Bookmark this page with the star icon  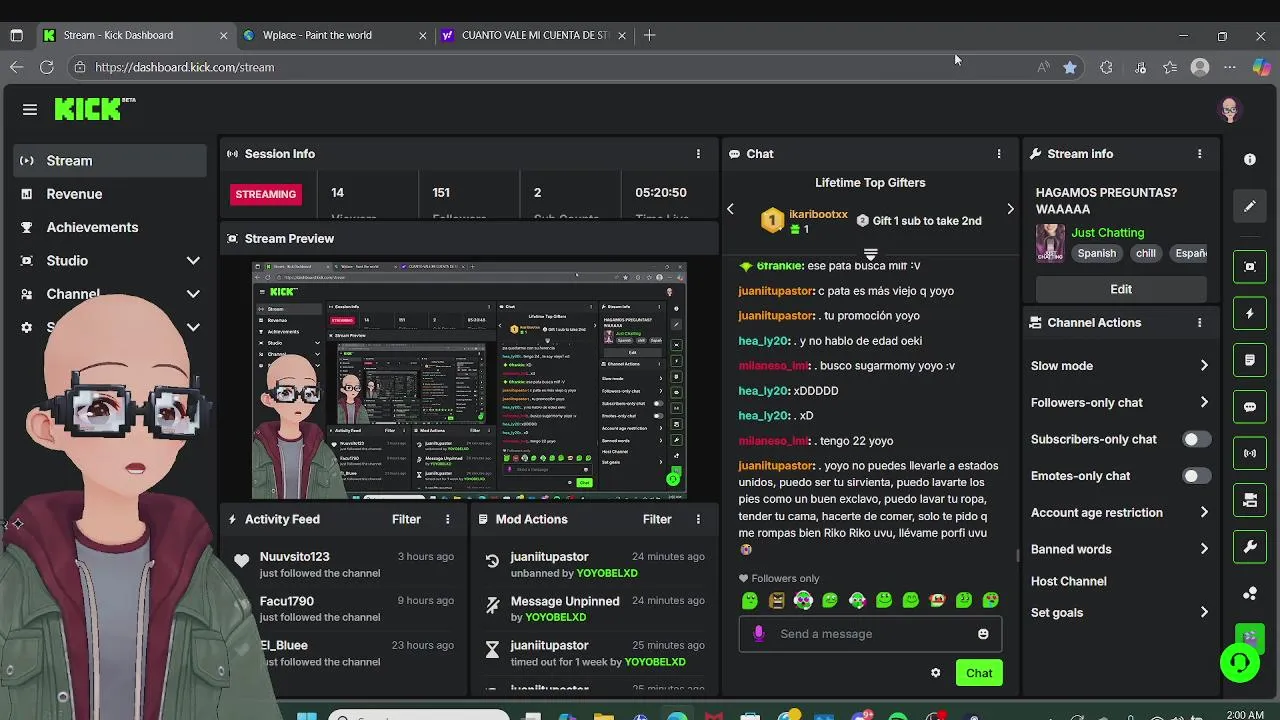[x=1070, y=67]
